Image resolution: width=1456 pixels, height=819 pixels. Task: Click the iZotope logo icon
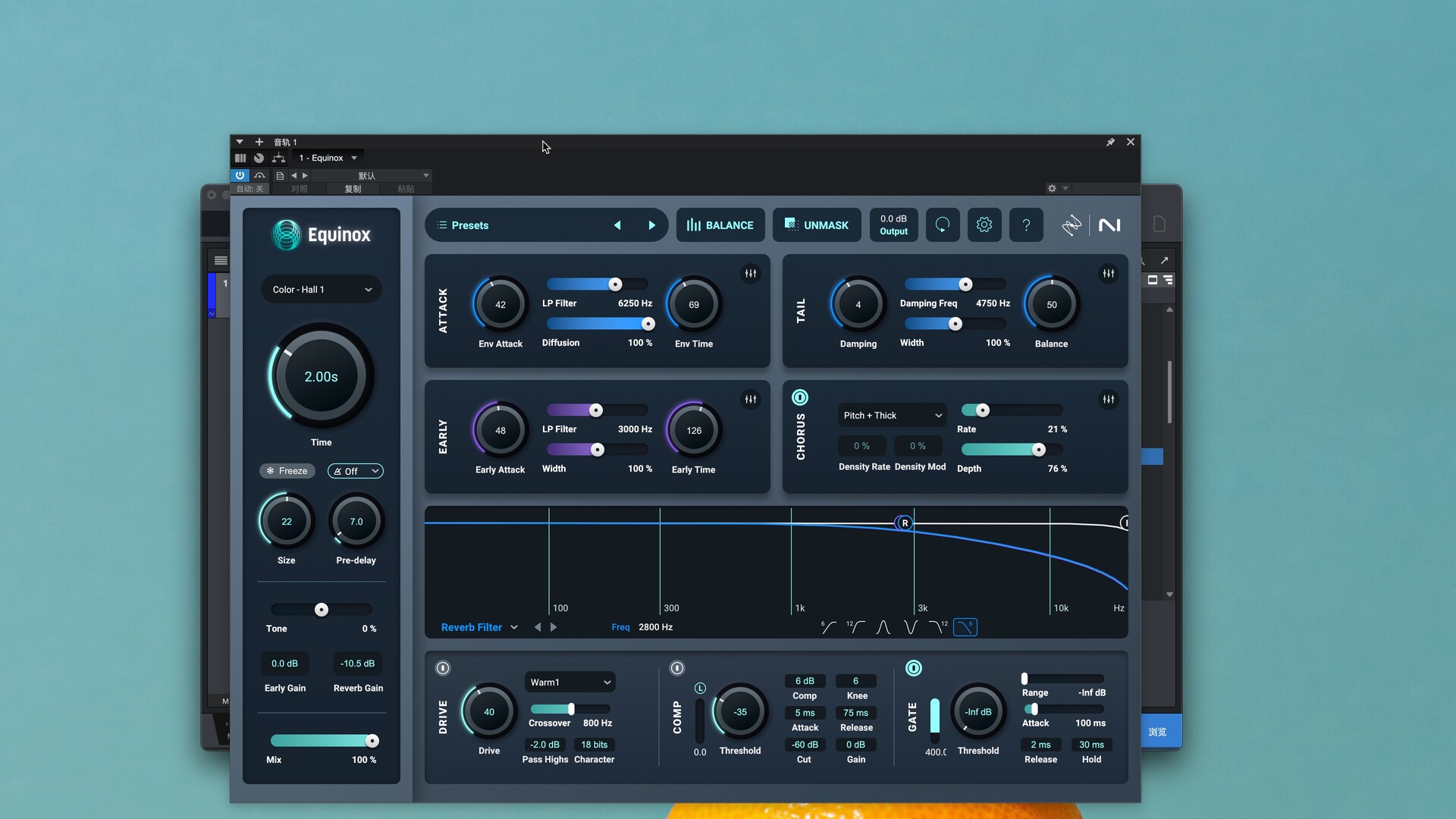[1072, 225]
